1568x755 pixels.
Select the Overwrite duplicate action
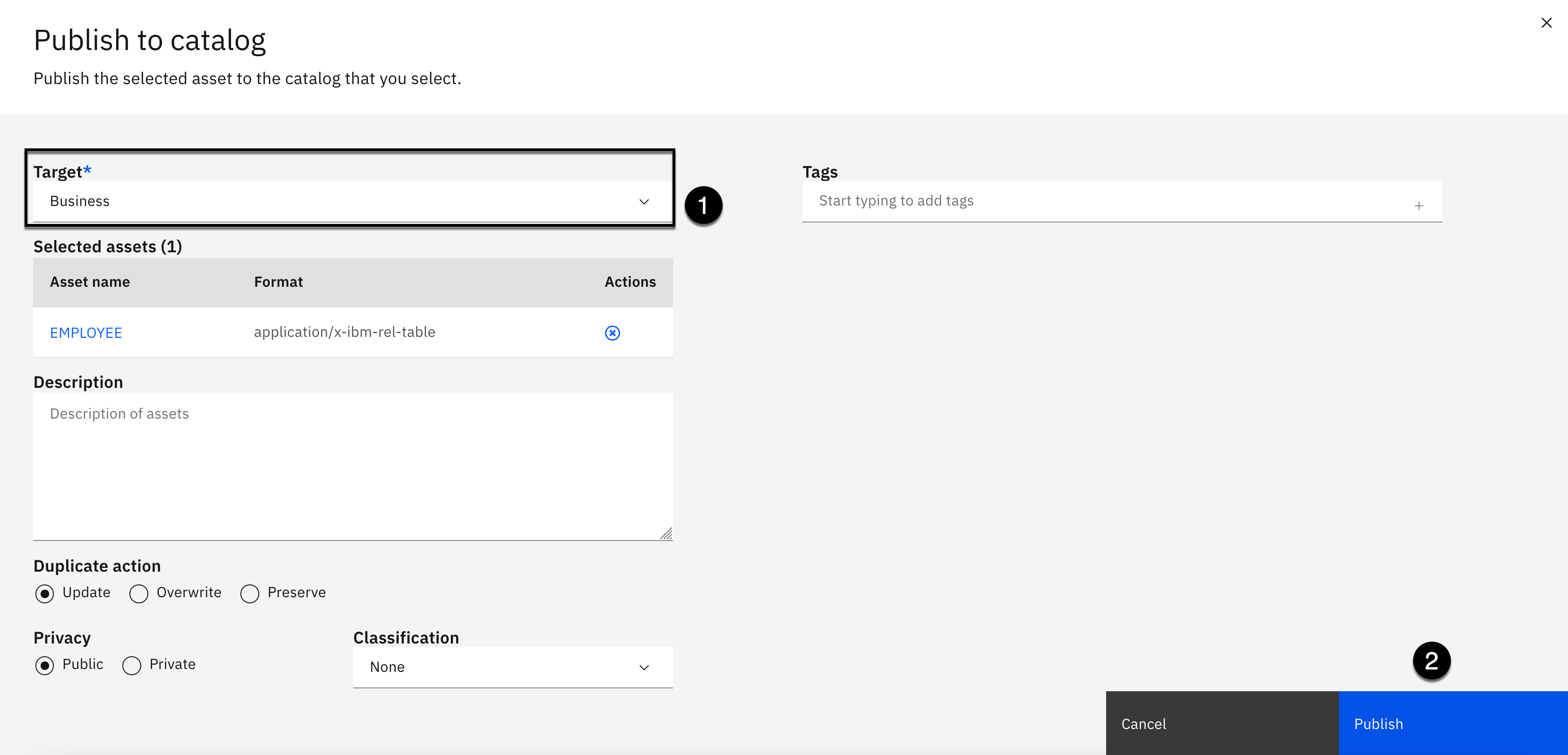coord(139,593)
